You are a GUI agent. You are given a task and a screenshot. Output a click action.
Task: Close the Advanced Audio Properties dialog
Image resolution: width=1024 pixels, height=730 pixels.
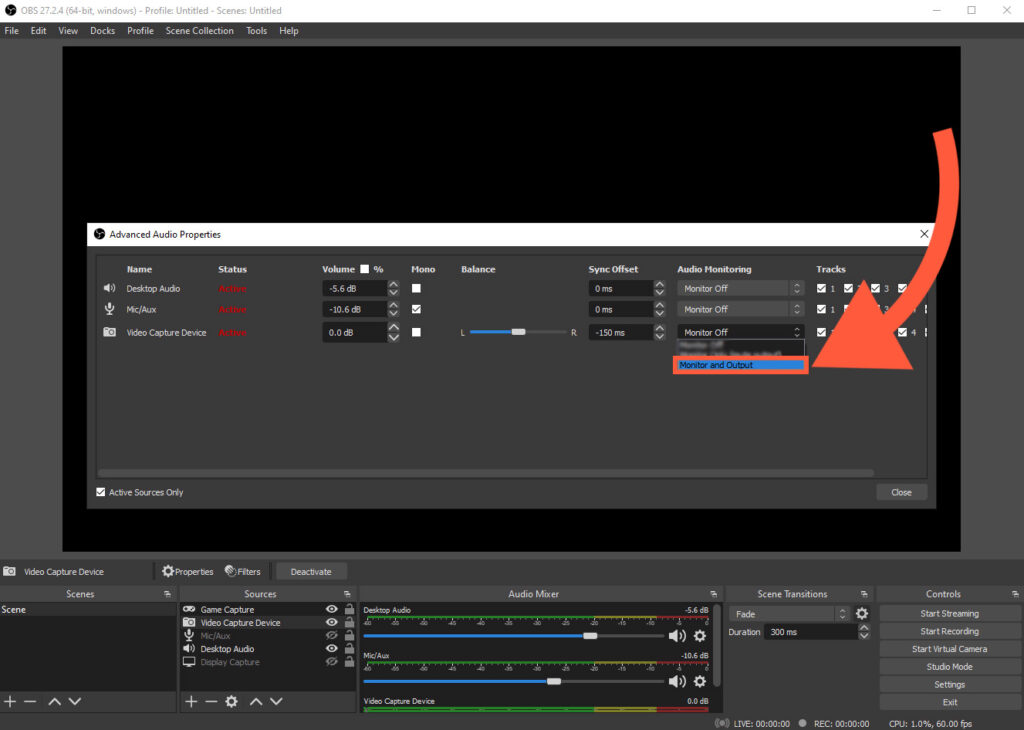pyautogui.click(x=923, y=234)
